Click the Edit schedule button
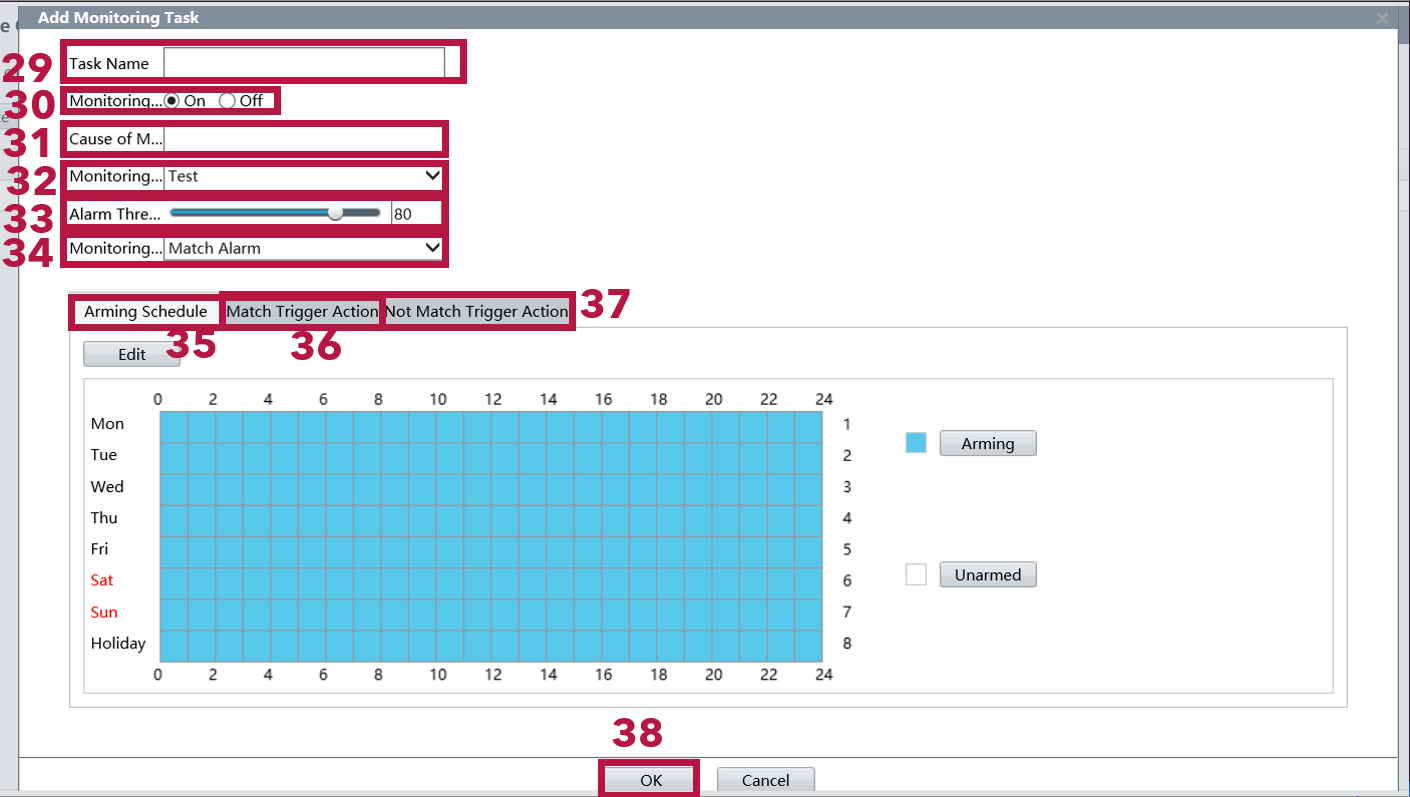 (132, 355)
